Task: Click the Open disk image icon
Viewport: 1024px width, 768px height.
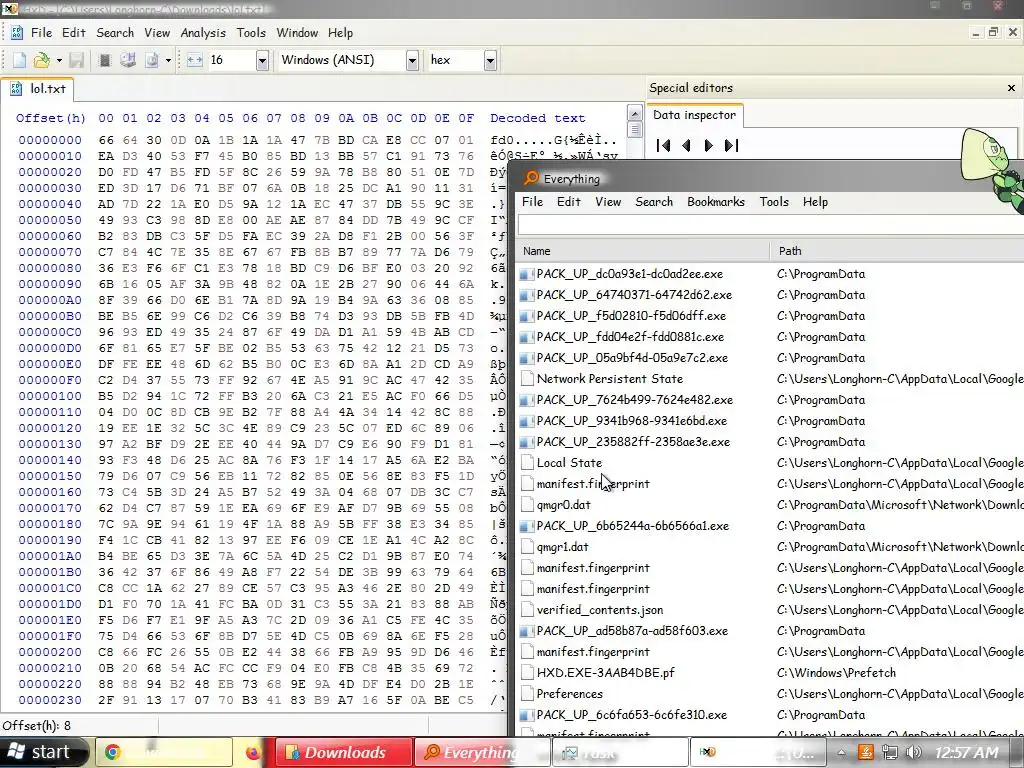Action: pos(152,60)
